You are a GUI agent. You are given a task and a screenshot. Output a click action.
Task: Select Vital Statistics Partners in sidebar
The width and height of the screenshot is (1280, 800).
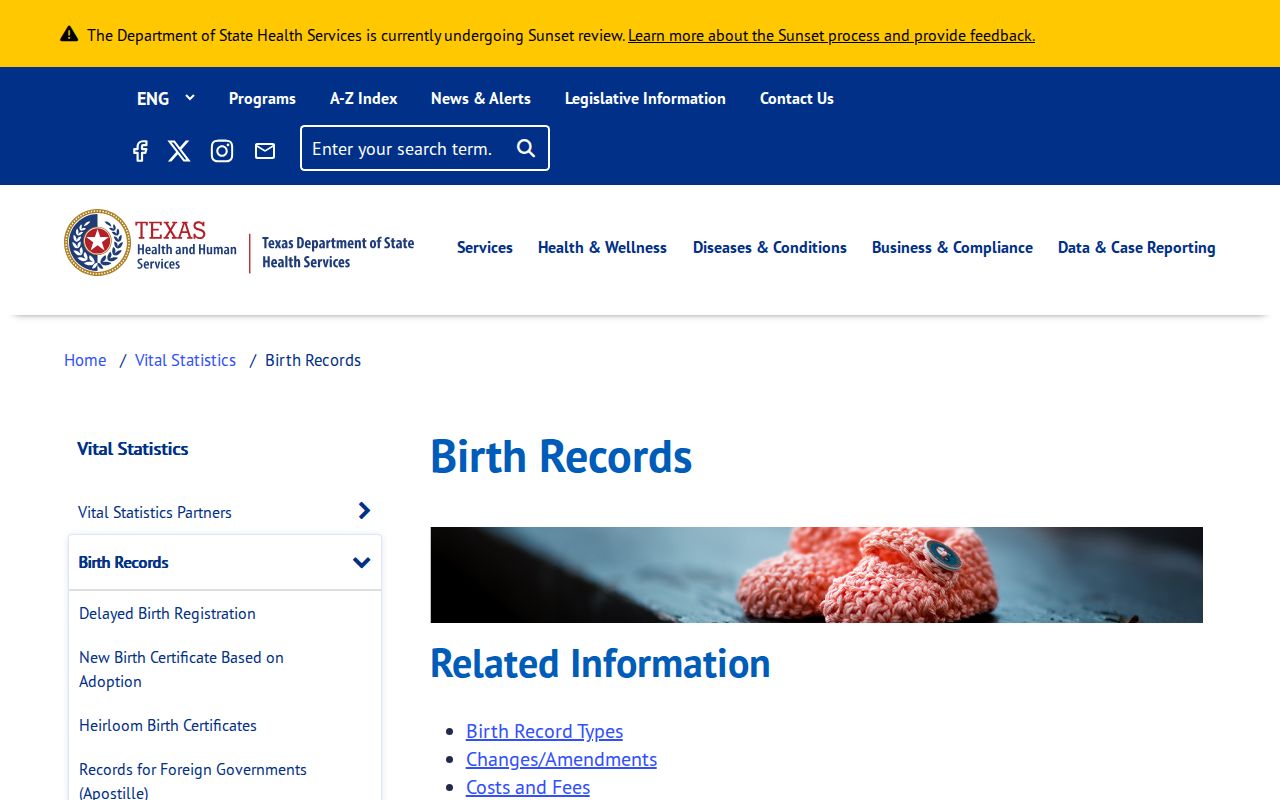tap(155, 512)
